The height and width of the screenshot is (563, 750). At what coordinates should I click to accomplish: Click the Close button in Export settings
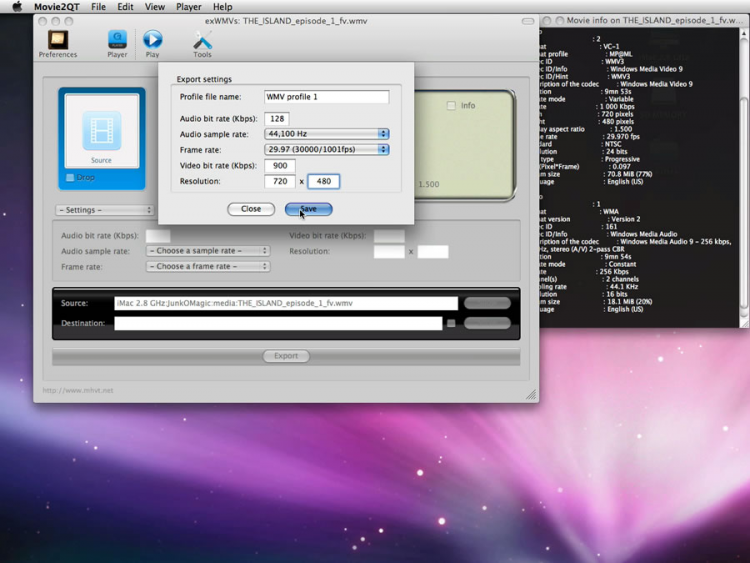coord(251,209)
